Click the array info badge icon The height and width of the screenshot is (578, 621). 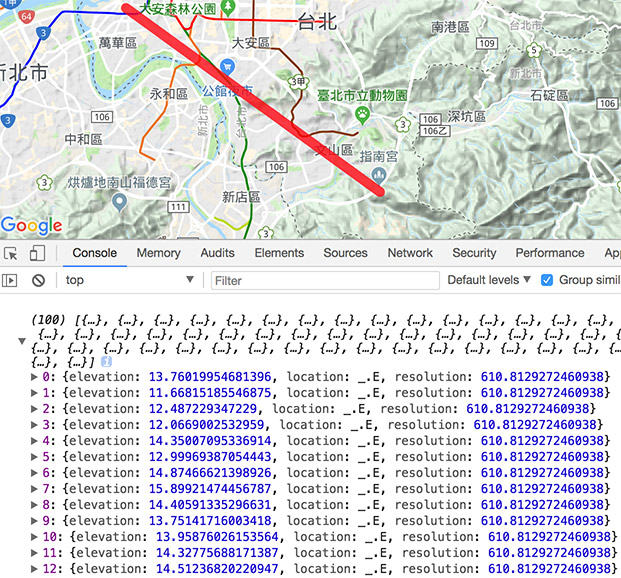click(106, 361)
